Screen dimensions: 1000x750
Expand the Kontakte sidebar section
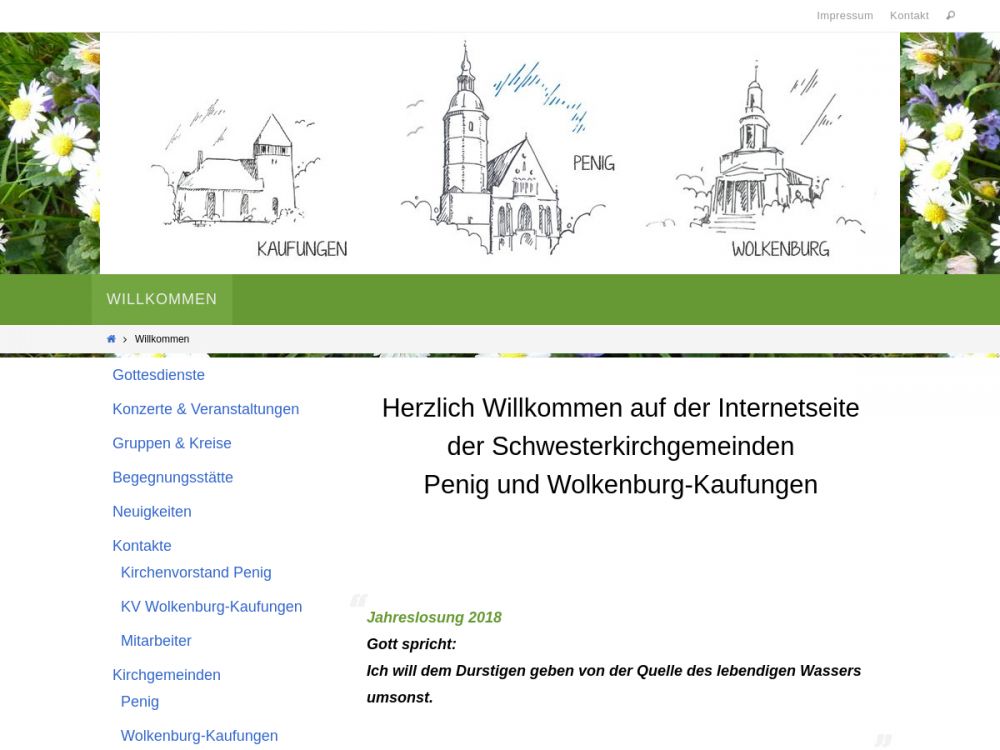(x=141, y=545)
